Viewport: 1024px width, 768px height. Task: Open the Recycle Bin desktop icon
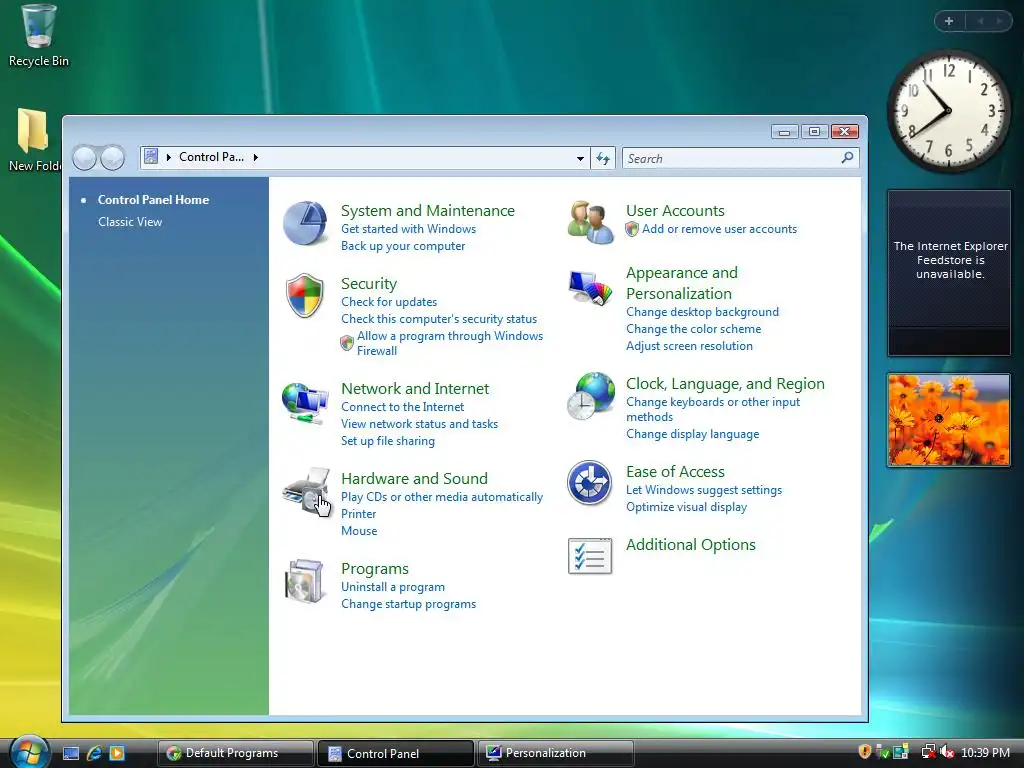38,35
